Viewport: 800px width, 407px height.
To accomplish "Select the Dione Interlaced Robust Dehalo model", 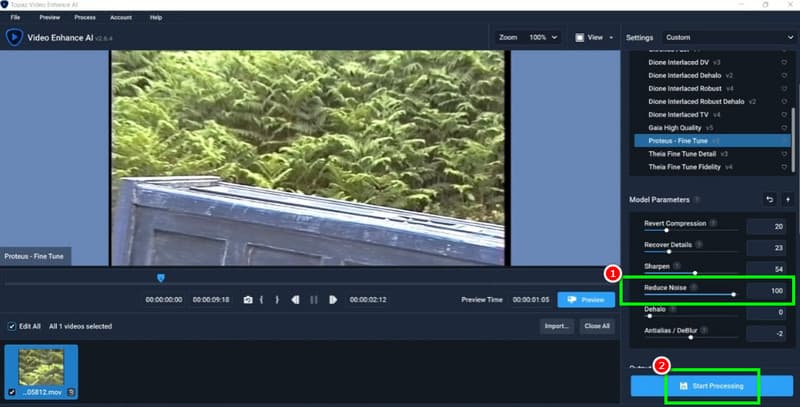I will [711, 101].
